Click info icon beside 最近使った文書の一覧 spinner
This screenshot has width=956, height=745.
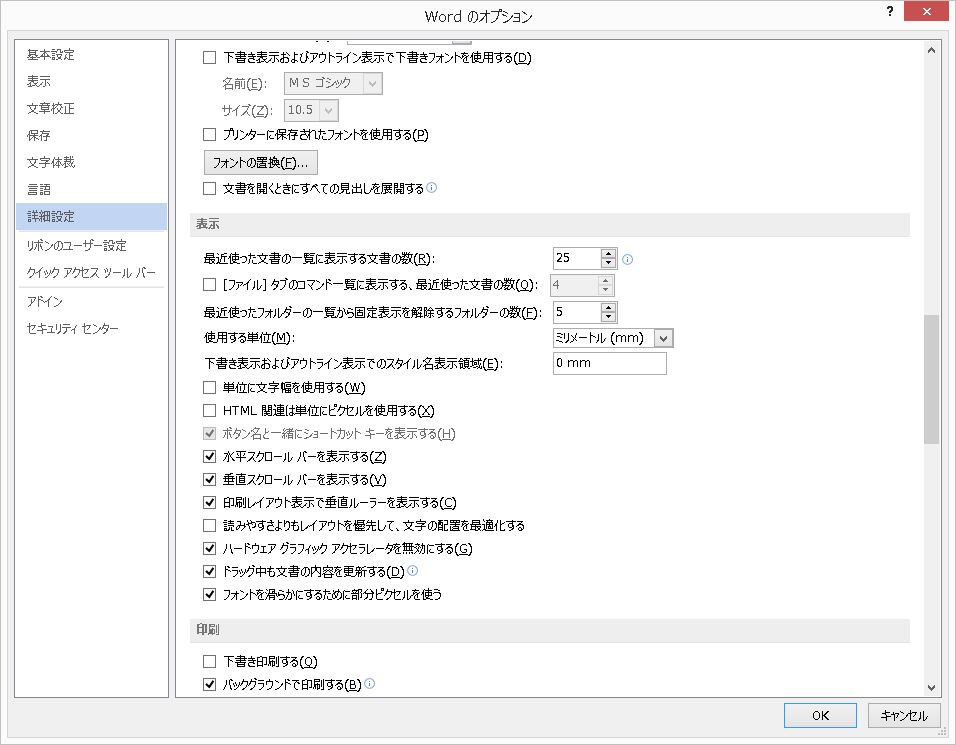pos(627,260)
